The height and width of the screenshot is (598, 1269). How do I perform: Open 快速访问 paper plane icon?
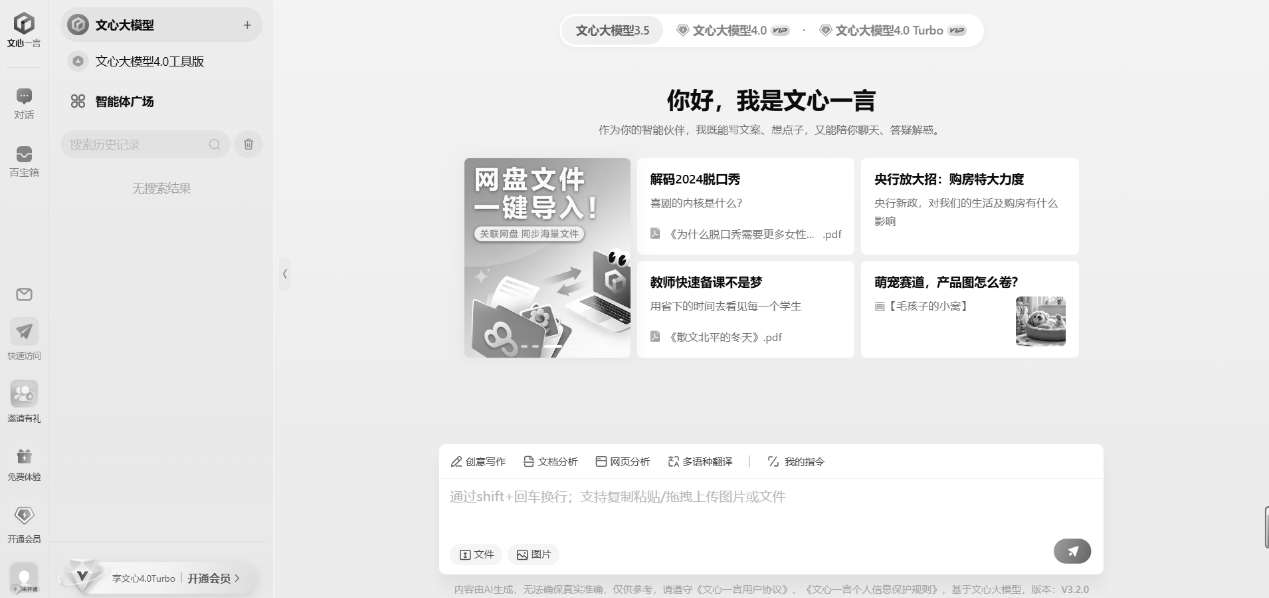pos(24,332)
